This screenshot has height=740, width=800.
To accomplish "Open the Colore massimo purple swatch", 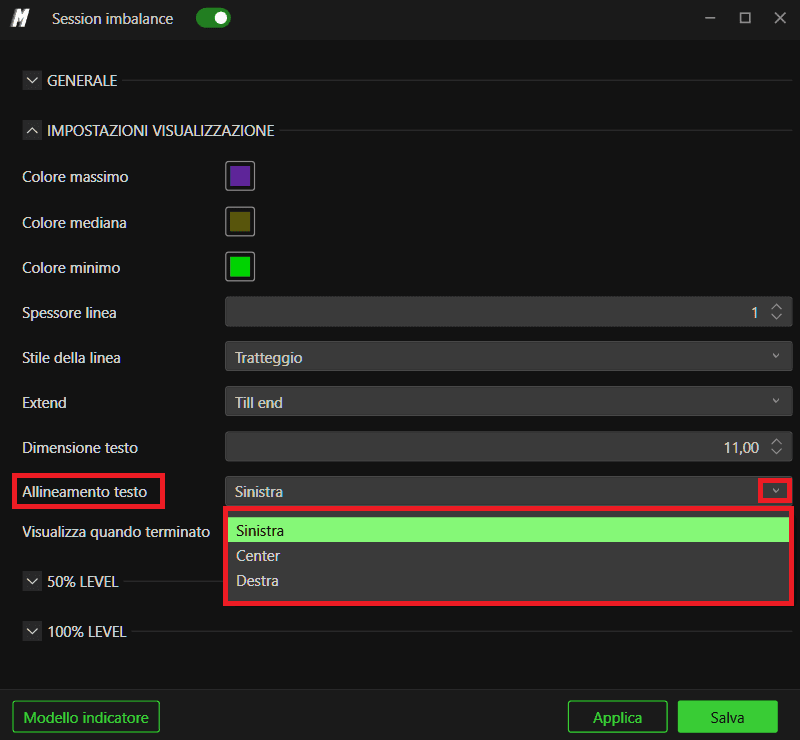I will click(240, 176).
